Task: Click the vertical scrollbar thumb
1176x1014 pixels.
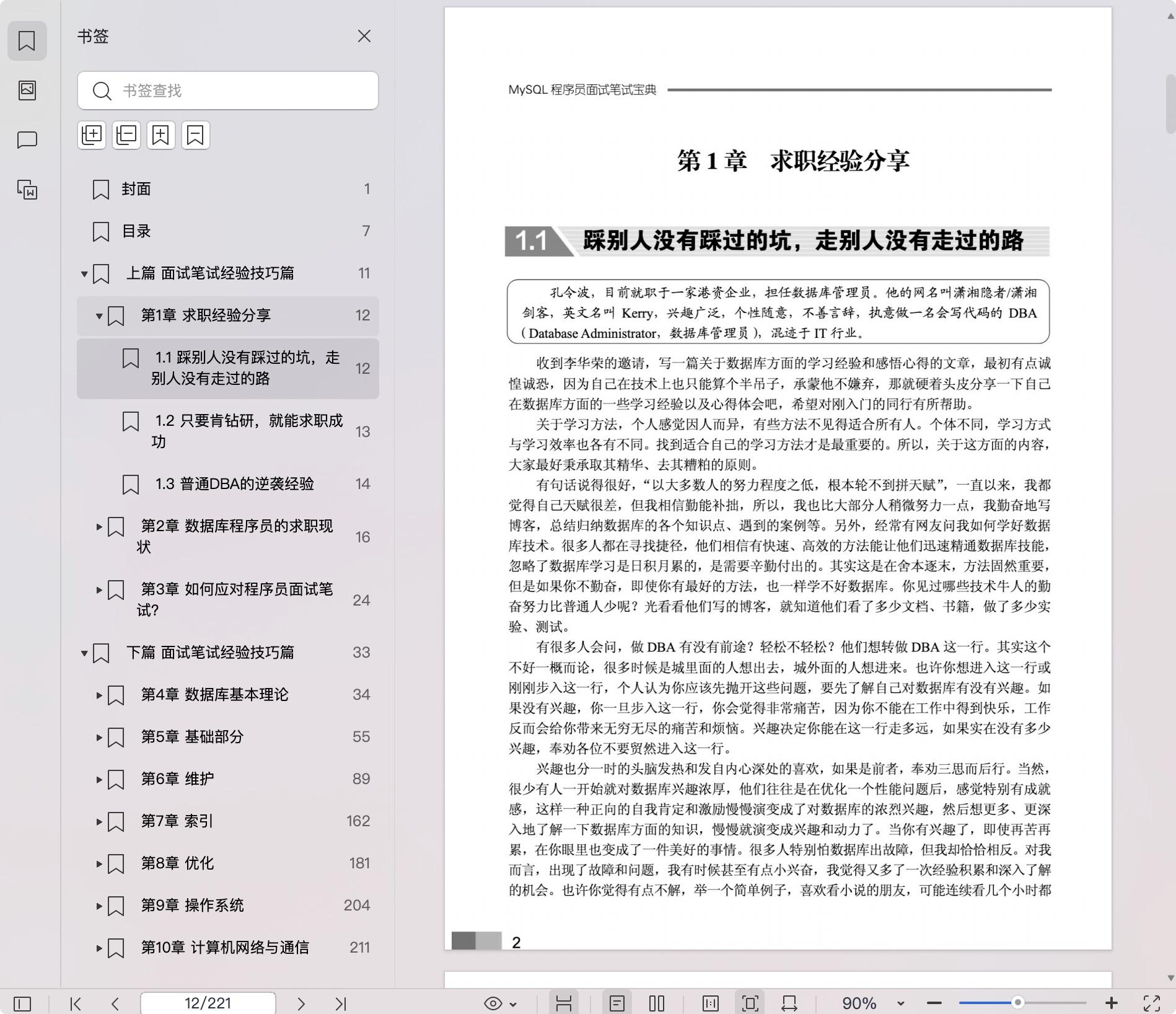Action: click(x=1170, y=104)
